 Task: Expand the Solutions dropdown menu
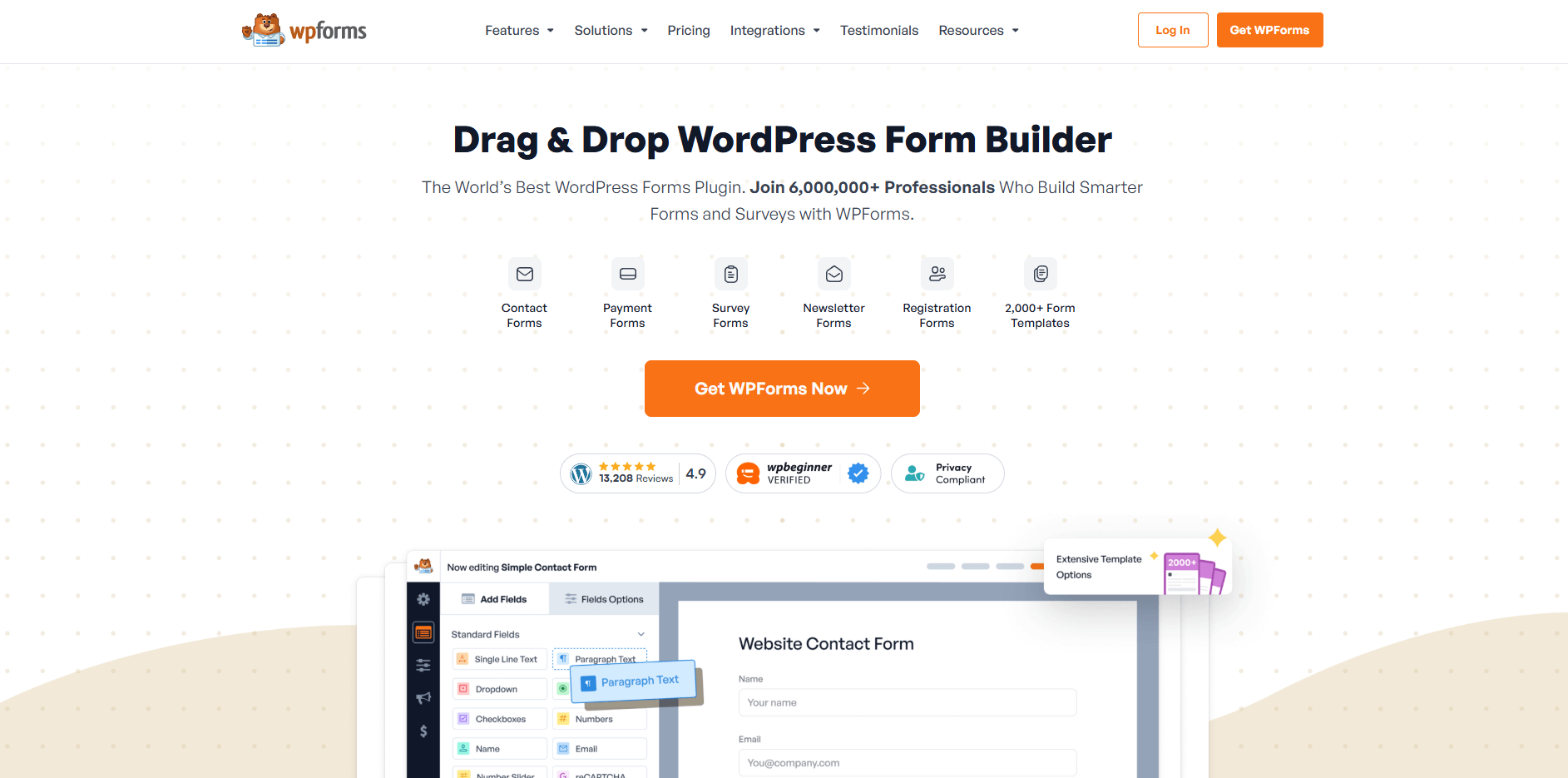(x=611, y=31)
